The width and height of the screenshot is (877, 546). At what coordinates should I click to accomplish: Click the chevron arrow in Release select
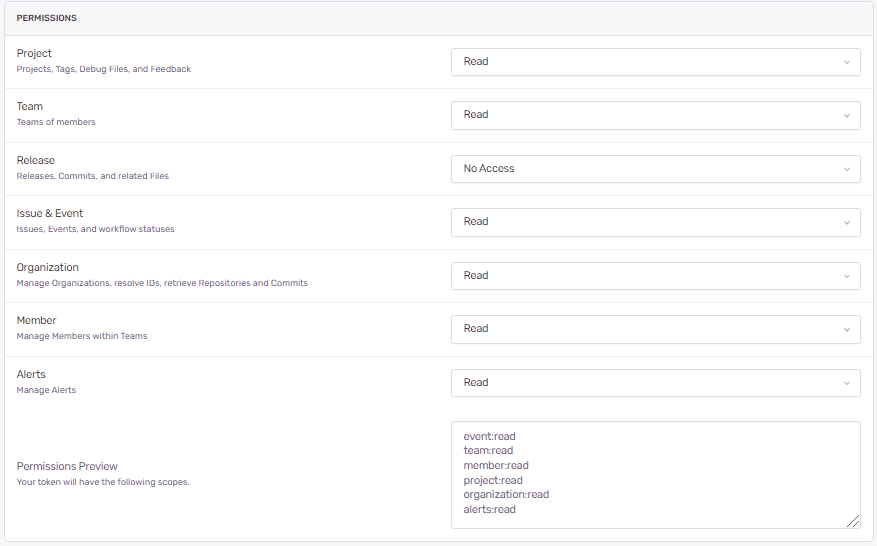pyautogui.click(x=847, y=170)
